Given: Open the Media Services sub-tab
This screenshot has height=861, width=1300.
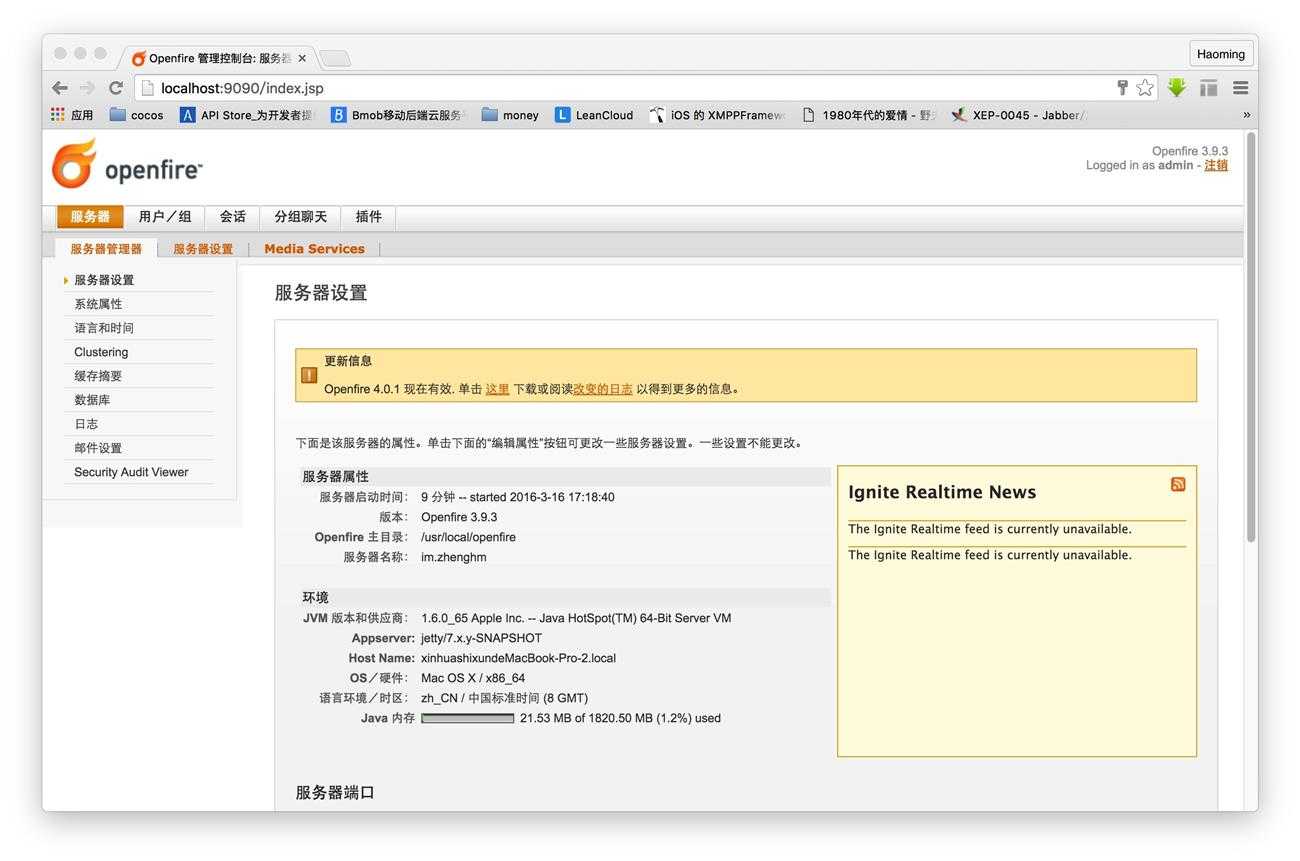Looking at the screenshot, I should point(314,249).
